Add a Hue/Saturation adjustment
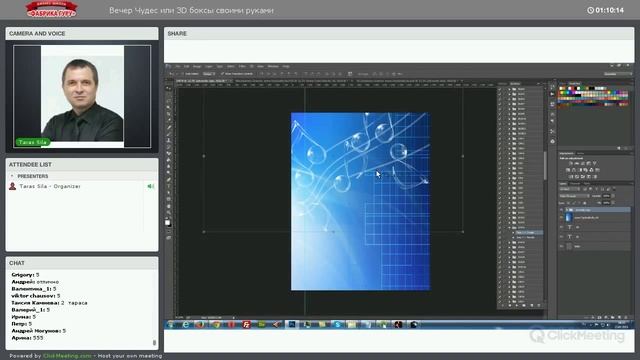 click(567, 170)
